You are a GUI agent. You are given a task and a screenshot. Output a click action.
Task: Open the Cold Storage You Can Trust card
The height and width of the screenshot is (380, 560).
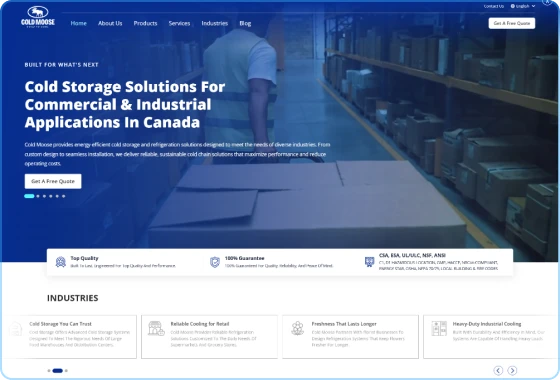coord(70,336)
